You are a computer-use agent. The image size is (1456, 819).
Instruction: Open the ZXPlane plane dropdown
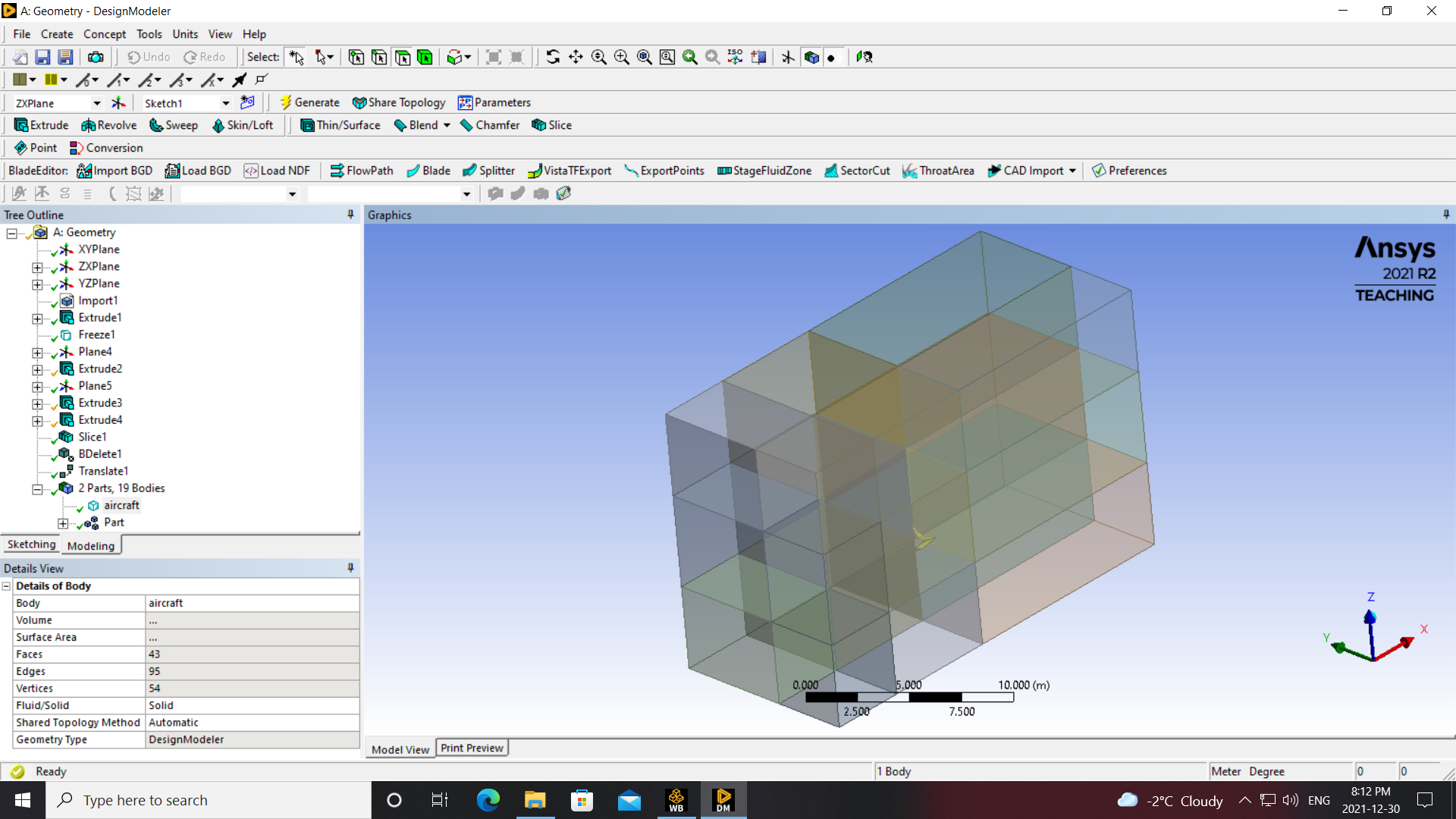tap(96, 103)
